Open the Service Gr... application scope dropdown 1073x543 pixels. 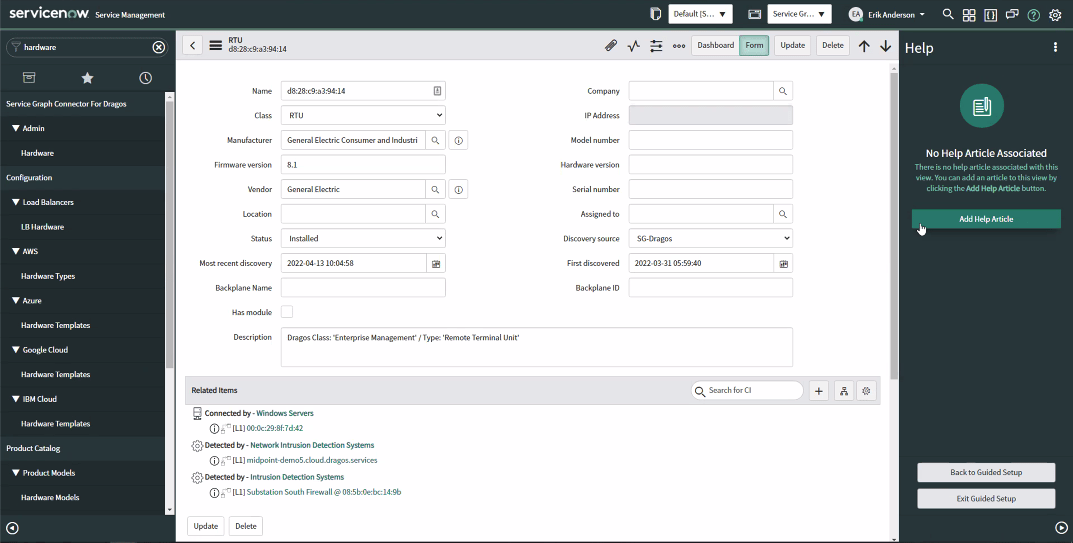799,14
